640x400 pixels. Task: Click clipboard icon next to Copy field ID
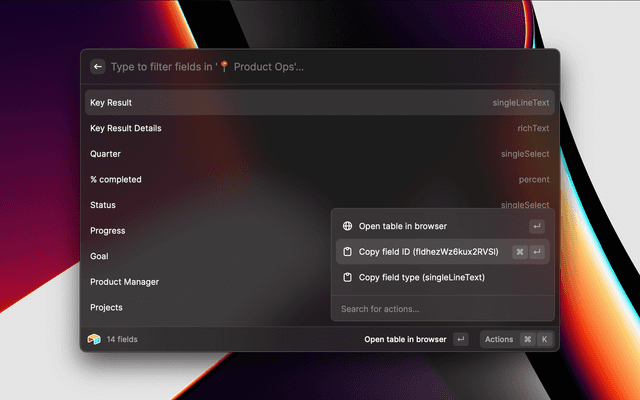point(347,252)
